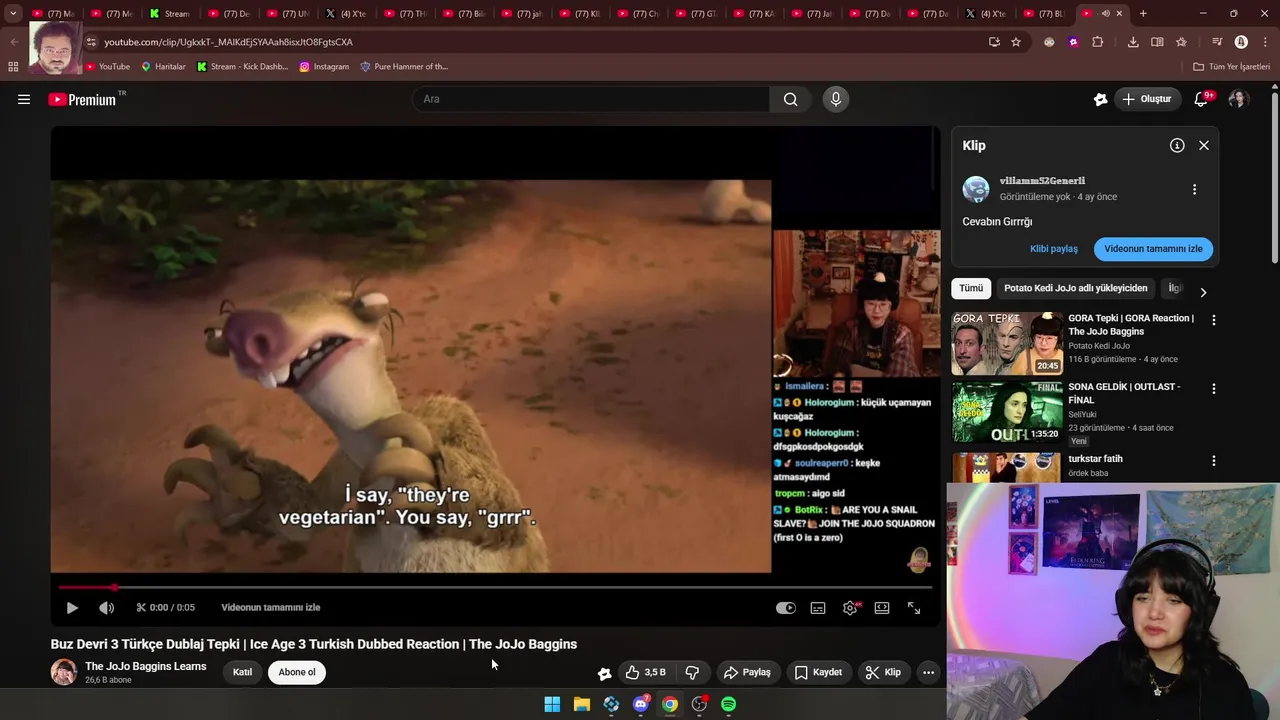The height and width of the screenshot is (720, 1280).
Task: Click Videonun tamamını izle in player controls
Action: pyautogui.click(x=270, y=607)
